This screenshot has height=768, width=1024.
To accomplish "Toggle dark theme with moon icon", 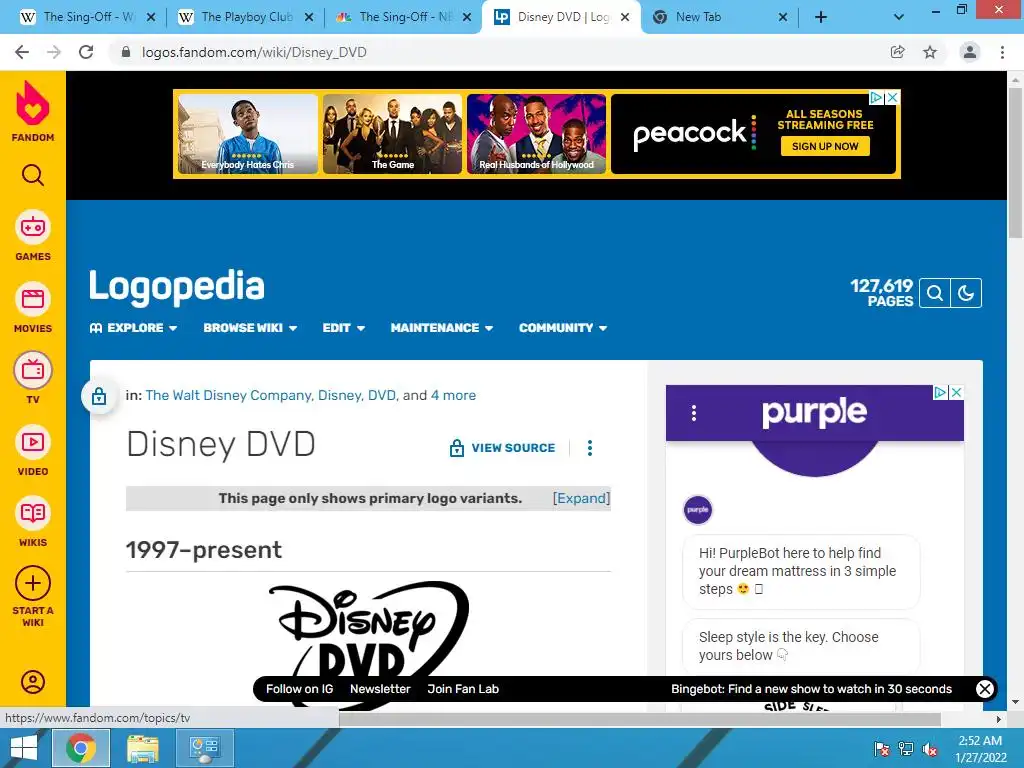I will pyautogui.click(x=966, y=293).
